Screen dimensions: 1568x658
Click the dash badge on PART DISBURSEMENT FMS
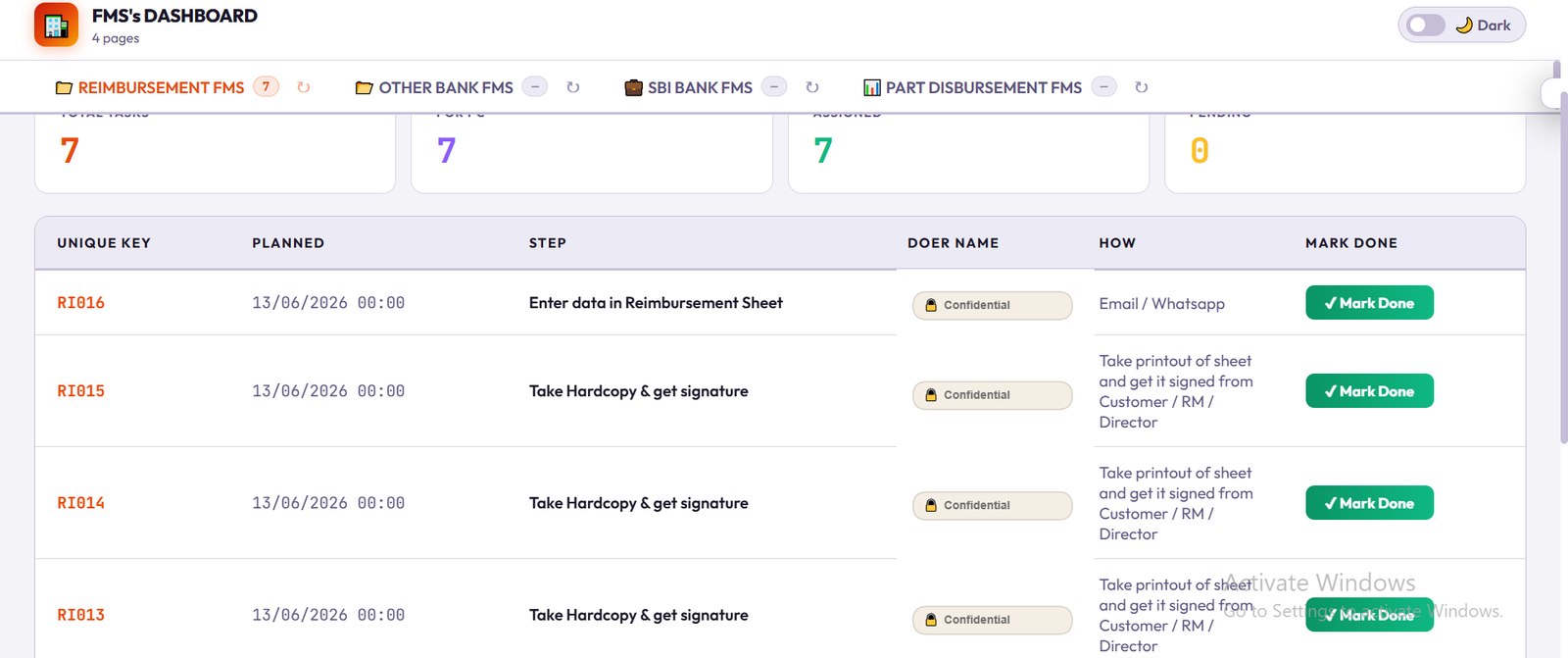click(1104, 86)
